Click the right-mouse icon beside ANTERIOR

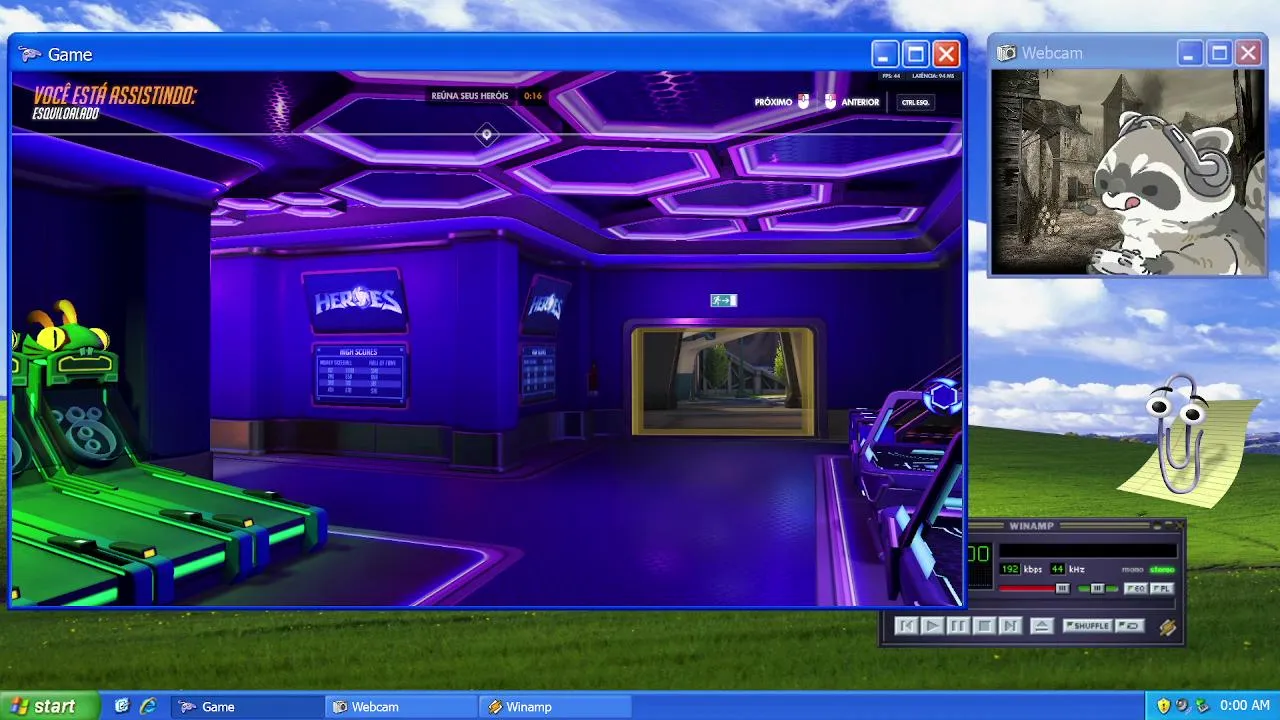tap(830, 101)
